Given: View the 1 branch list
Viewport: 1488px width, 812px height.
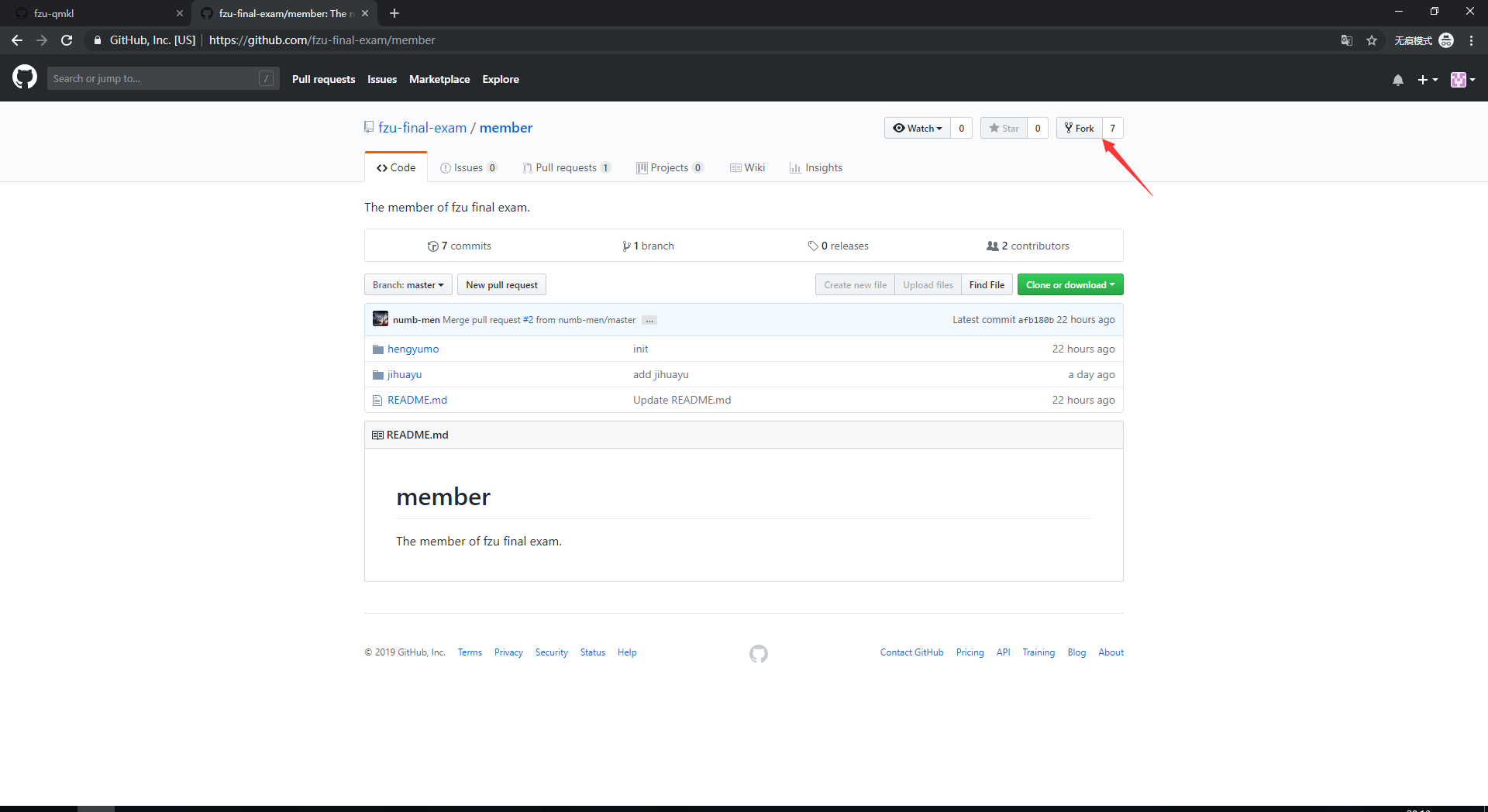Looking at the screenshot, I should (648, 246).
